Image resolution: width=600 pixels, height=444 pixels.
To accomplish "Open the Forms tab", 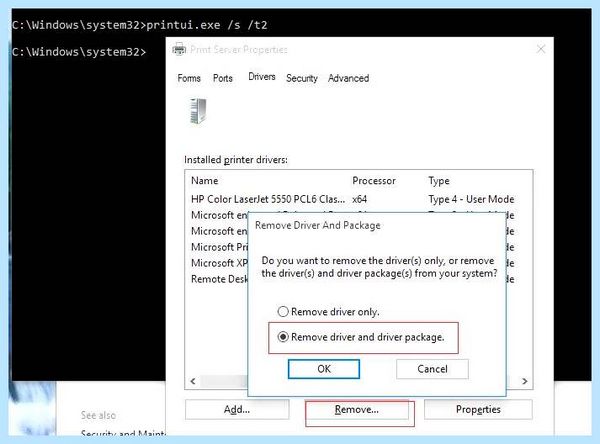I will pyautogui.click(x=189, y=78).
